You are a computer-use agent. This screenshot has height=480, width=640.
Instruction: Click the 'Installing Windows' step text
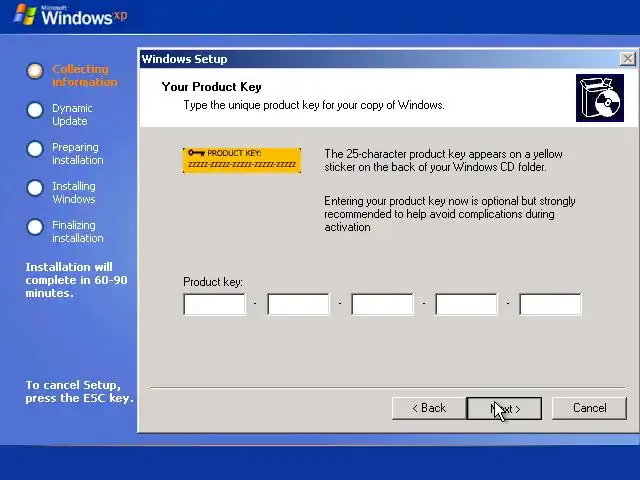[73, 193]
